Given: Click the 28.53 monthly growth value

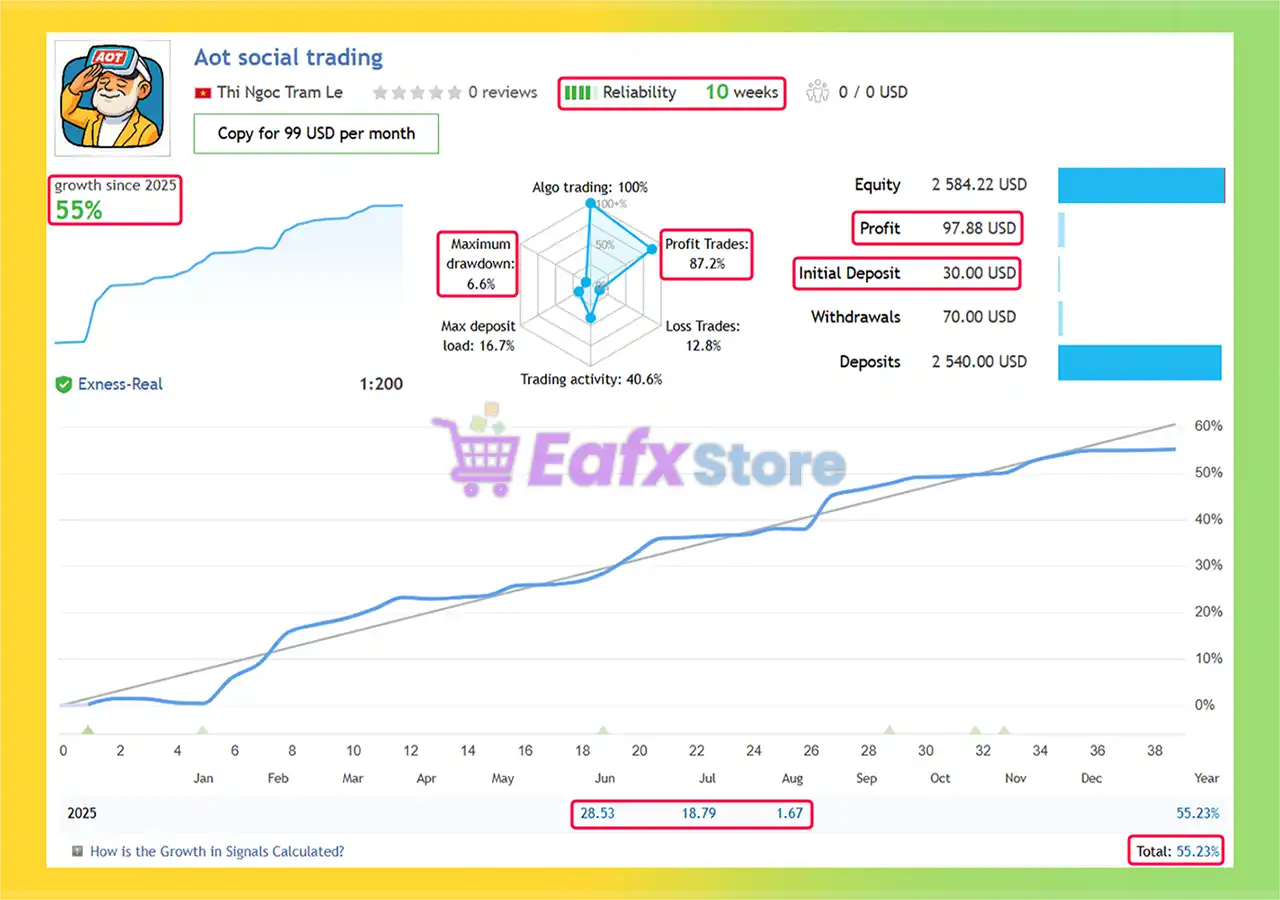Looking at the screenshot, I should (597, 814).
